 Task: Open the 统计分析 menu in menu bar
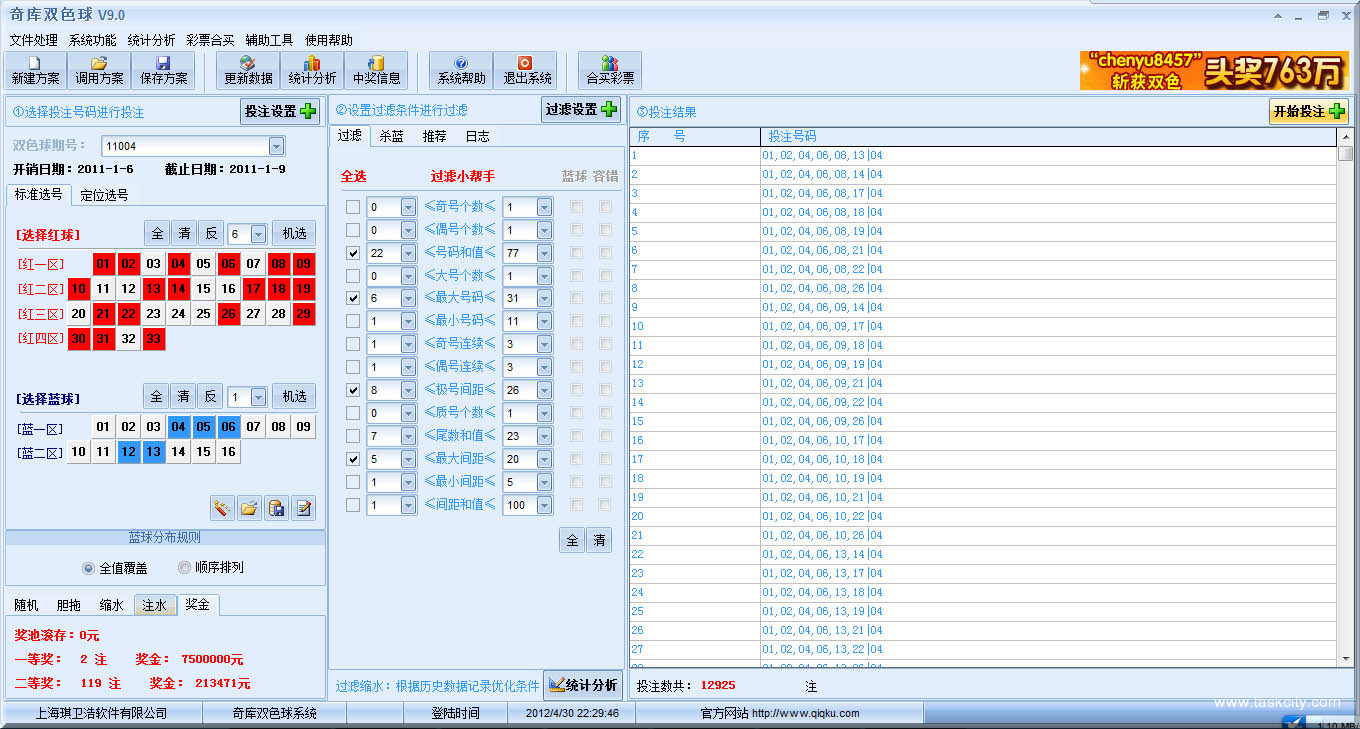(151, 40)
